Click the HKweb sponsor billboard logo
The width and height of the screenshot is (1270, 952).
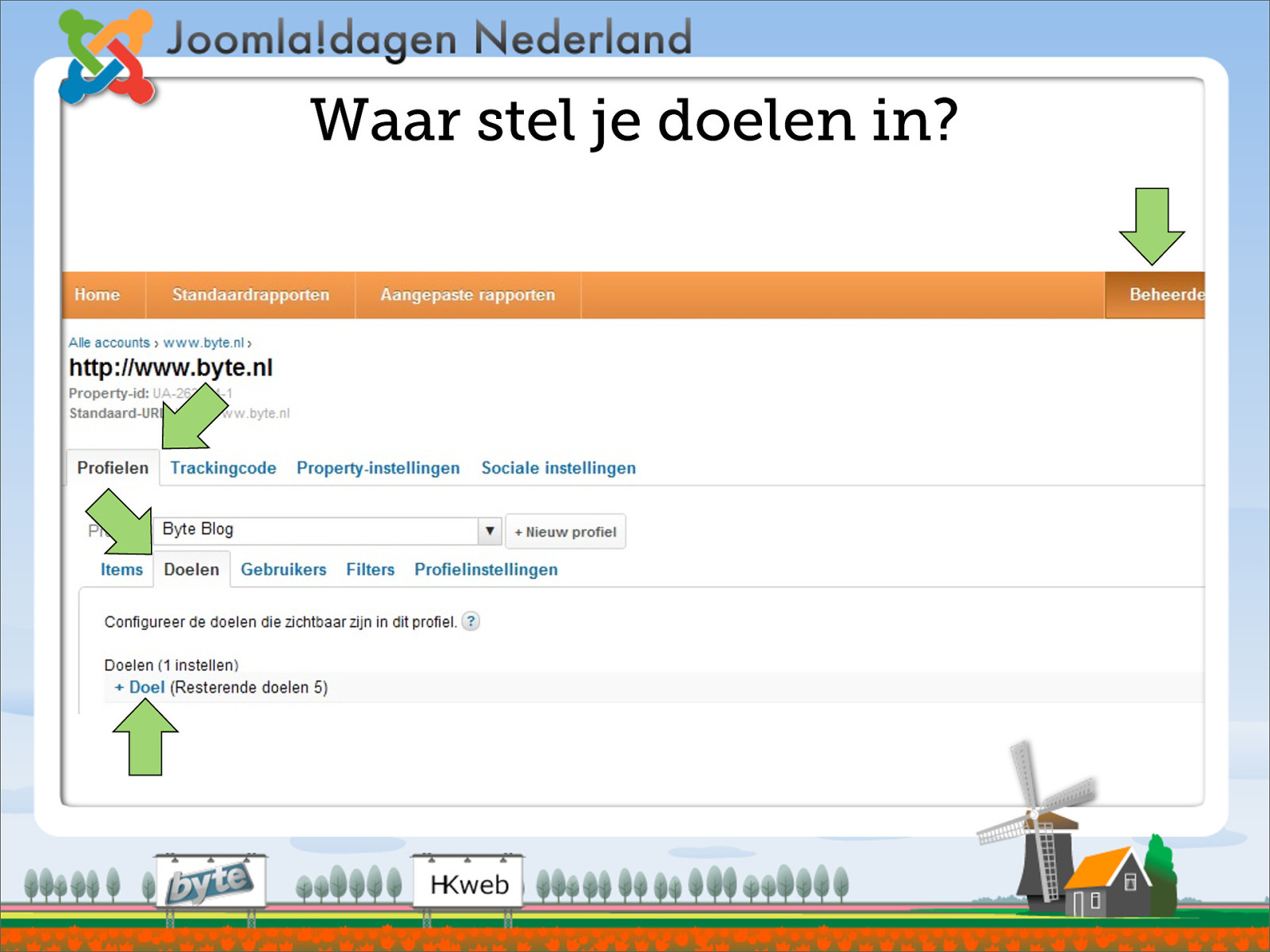pyautogui.click(x=468, y=884)
